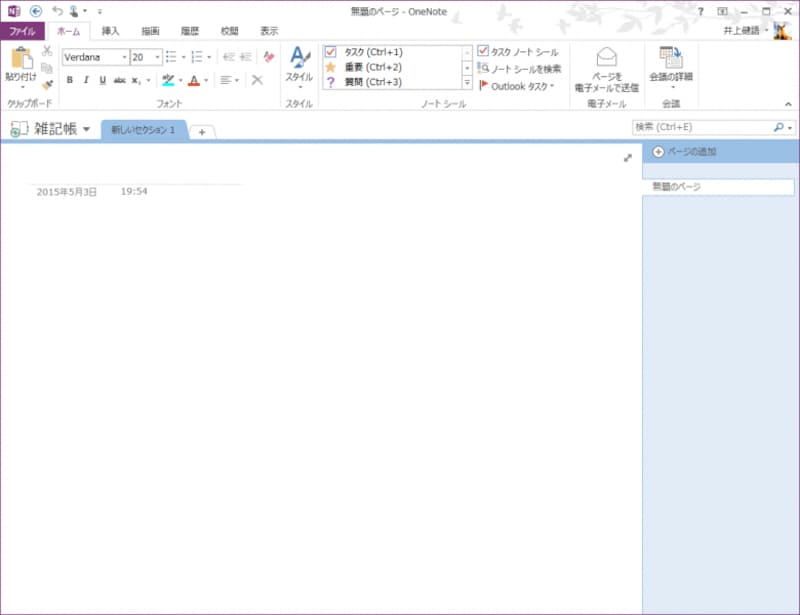Screen dimensions: 800x615
Task: Send page by email envelope icon
Action: pos(606,58)
